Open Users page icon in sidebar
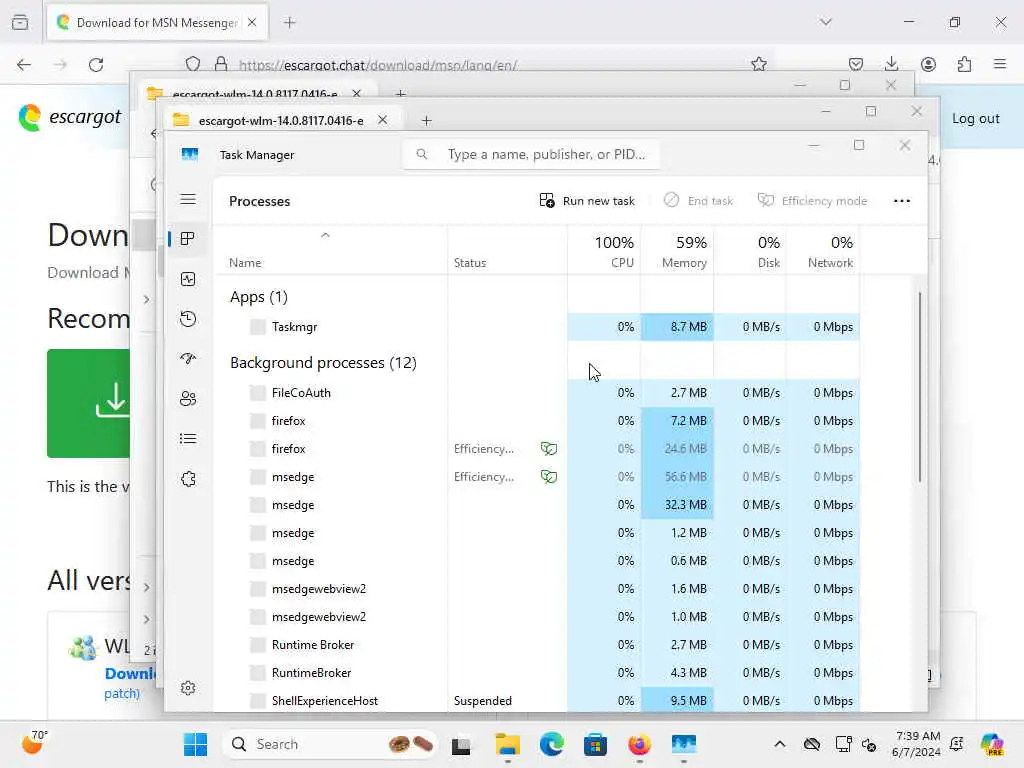The height and width of the screenshot is (768, 1024). [x=188, y=398]
